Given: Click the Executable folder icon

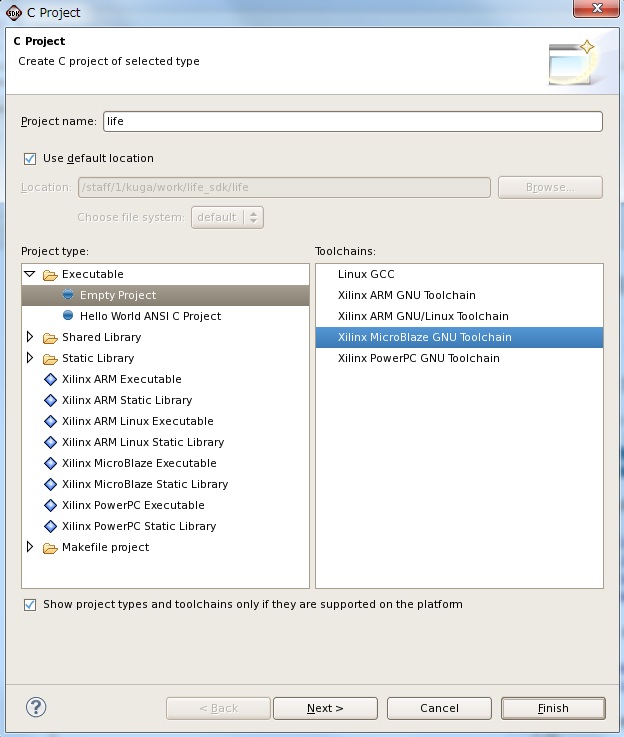Looking at the screenshot, I should (50, 274).
